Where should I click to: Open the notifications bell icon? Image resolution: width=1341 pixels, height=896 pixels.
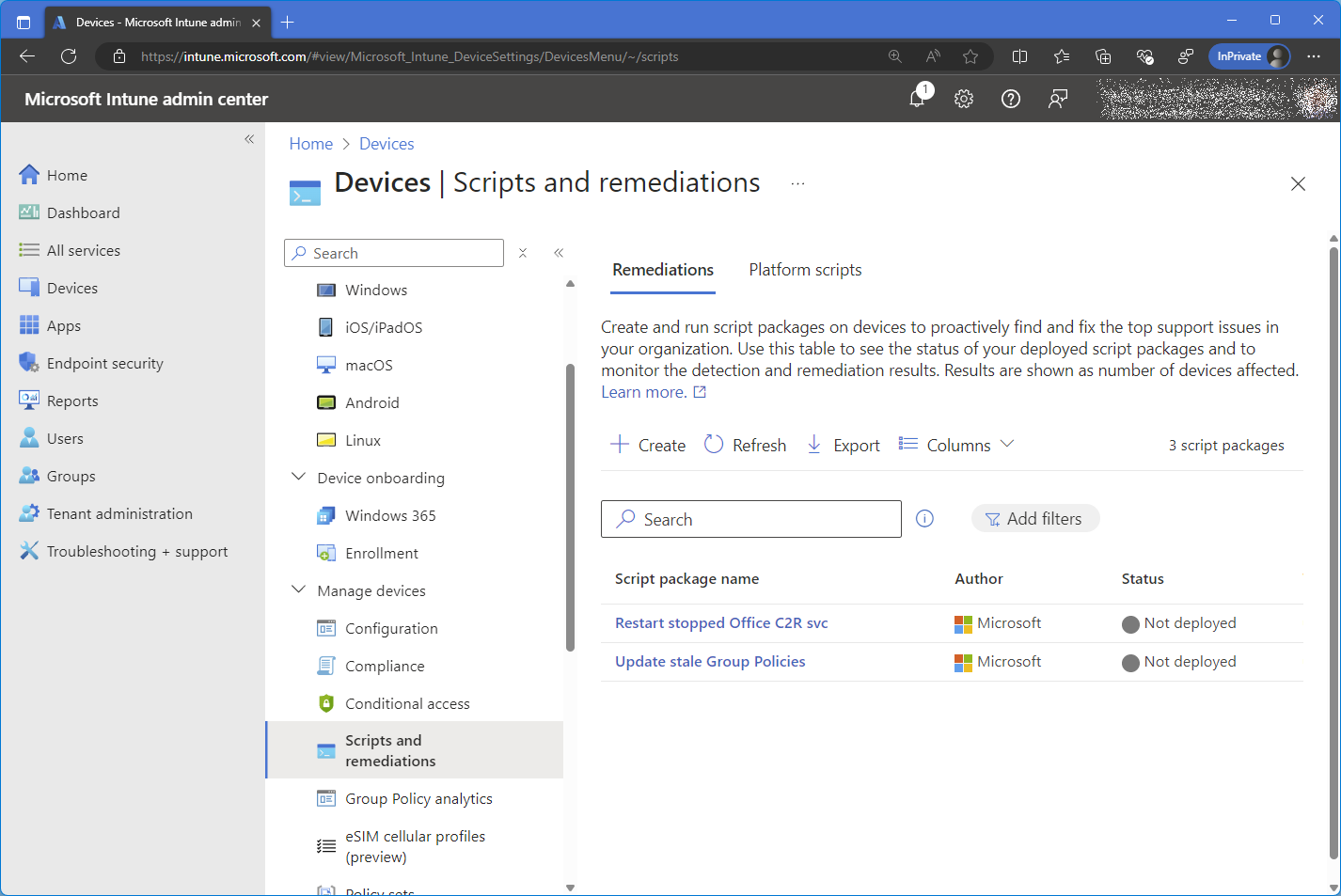tap(918, 99)
